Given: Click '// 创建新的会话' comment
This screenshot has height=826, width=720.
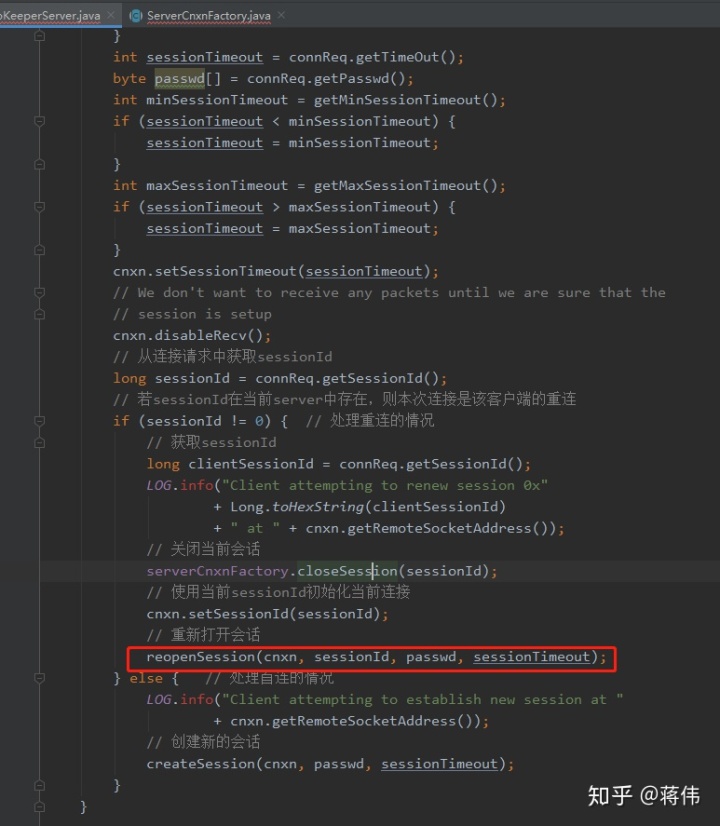Looking at the screenshot, I should [x=203, y=742].
